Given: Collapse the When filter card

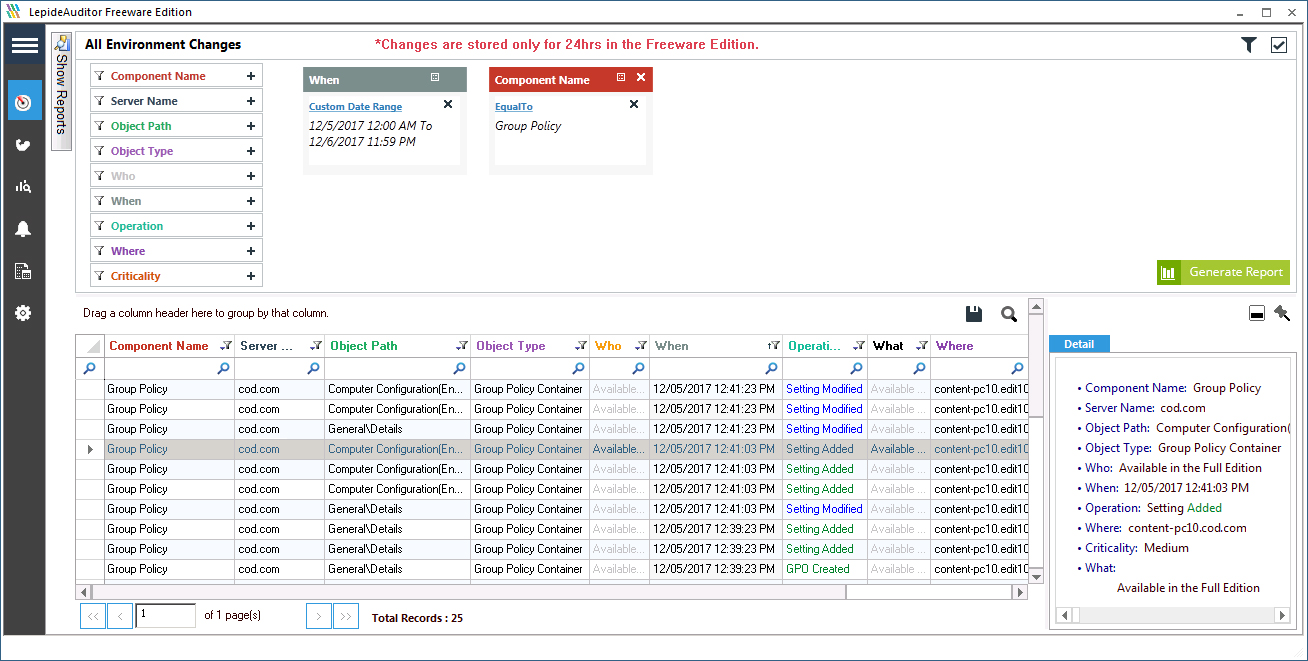Looking at the screenshot, I should pyautogui.click(x=435, y=77).
